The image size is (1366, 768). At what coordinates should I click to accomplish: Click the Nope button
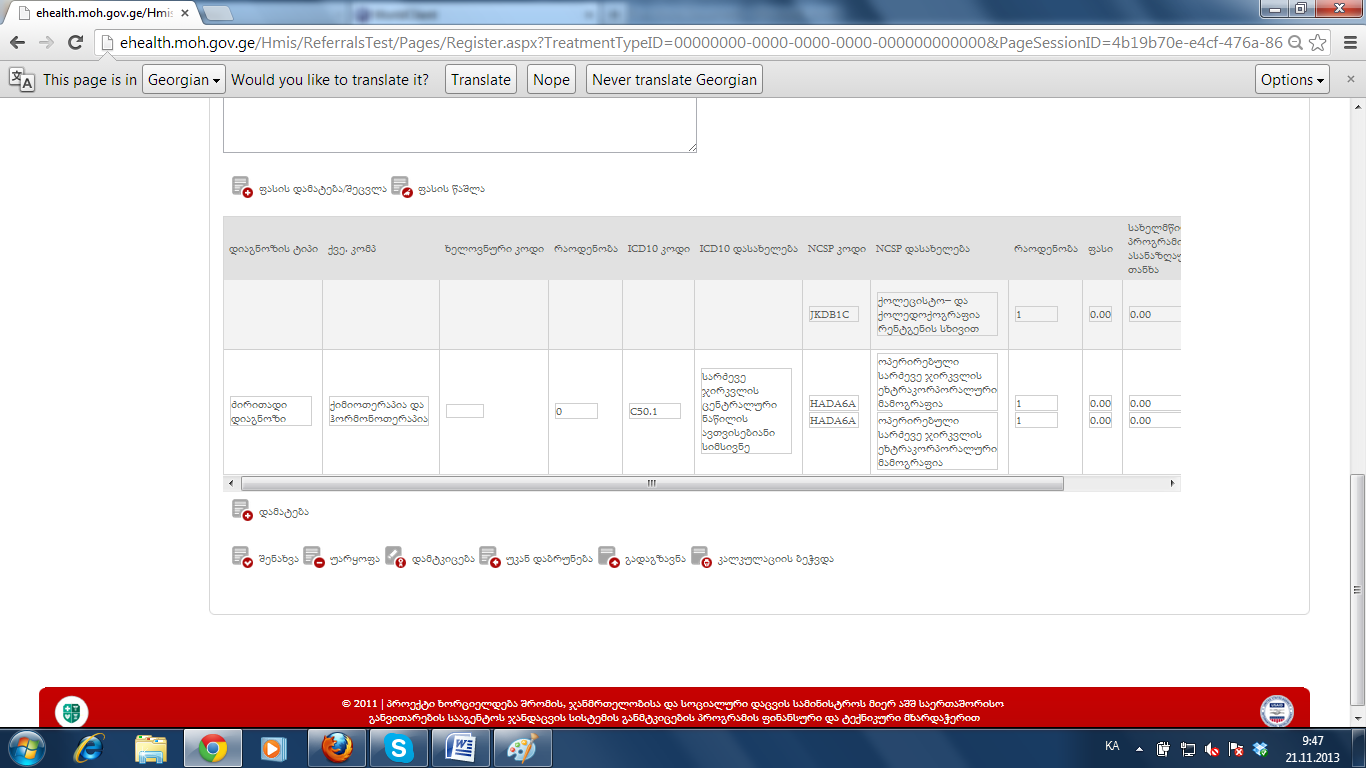tap(551, 80)
